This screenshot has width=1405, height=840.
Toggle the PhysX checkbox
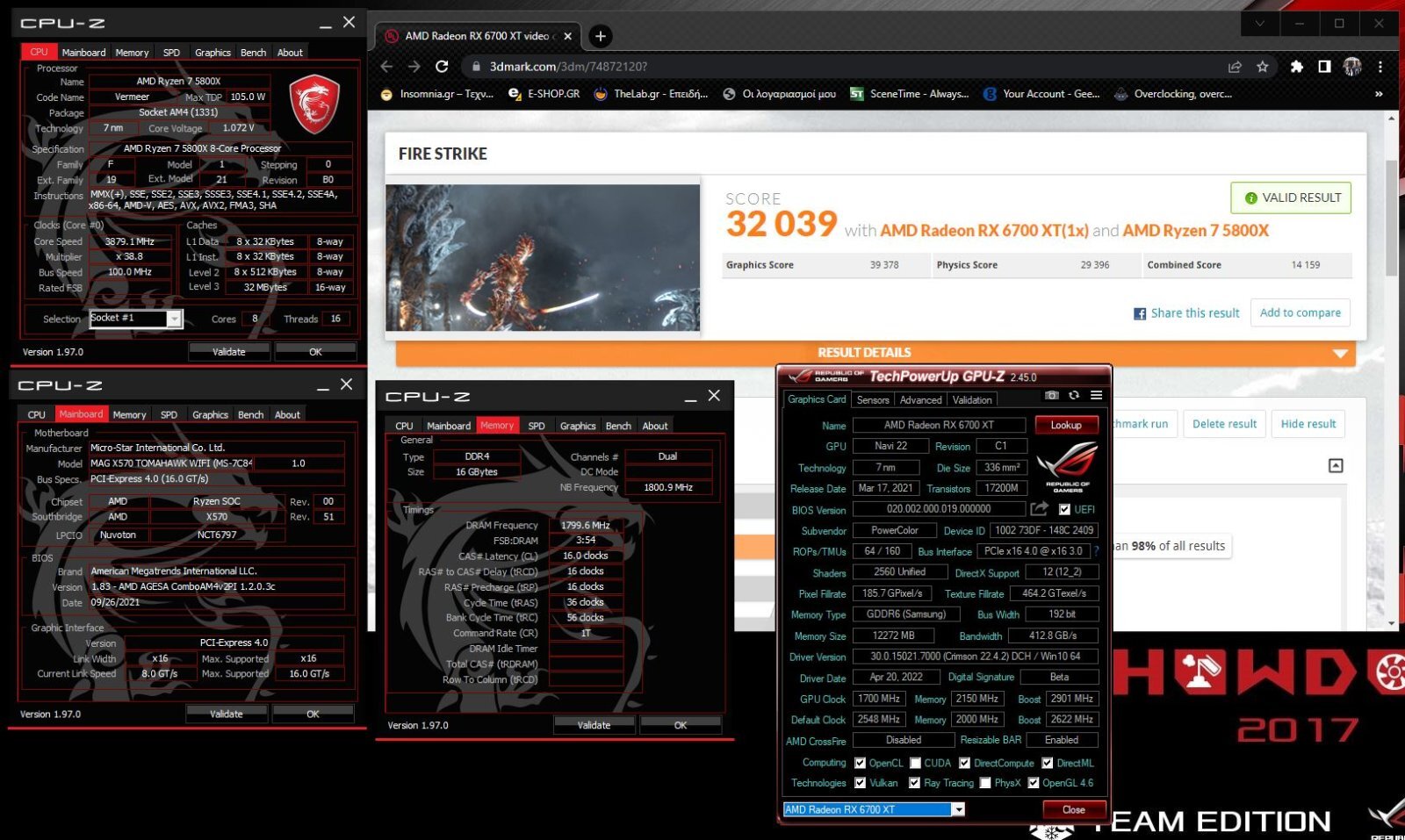[985, 783]
